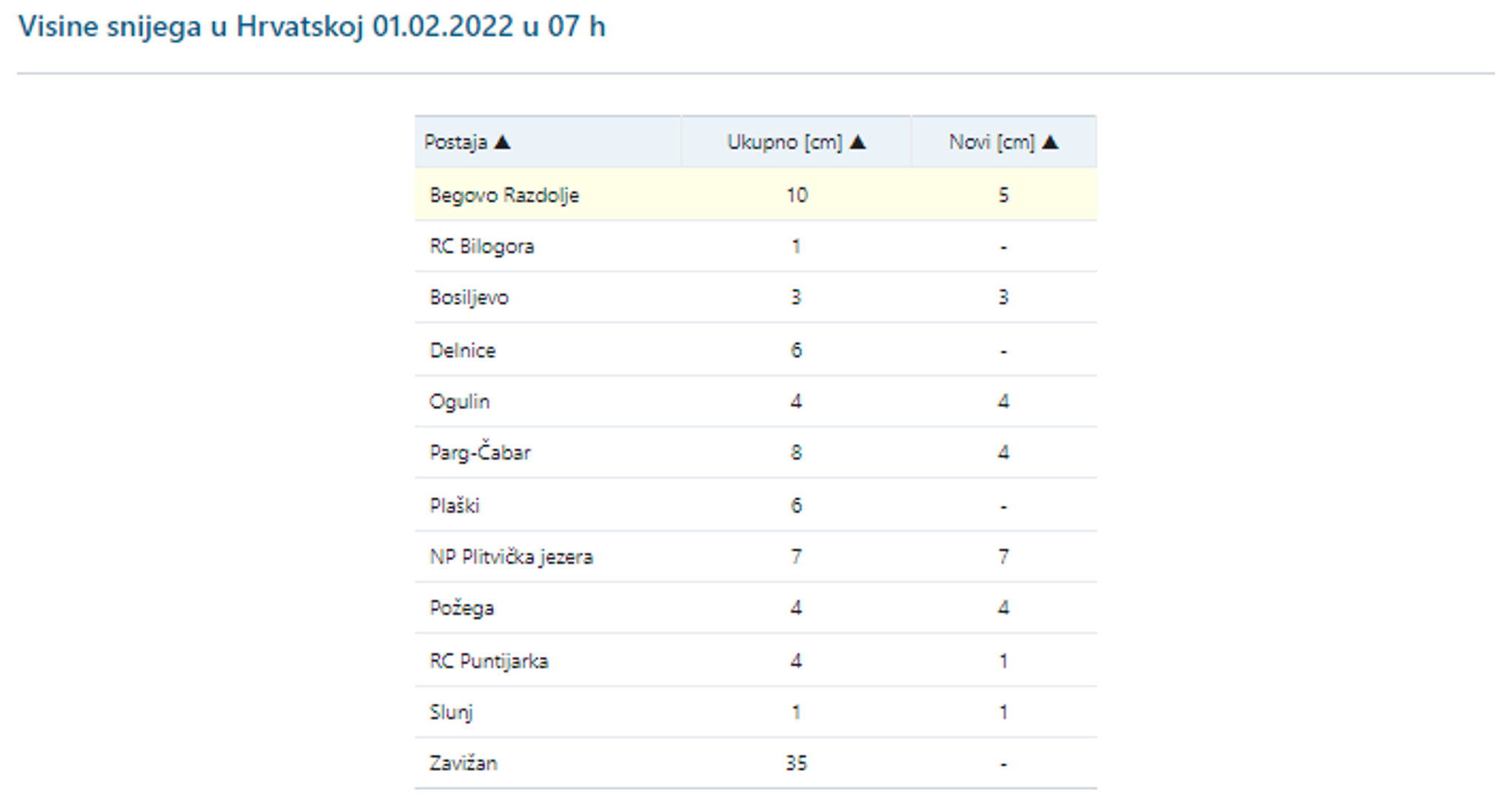Viewport: 1512px width, 800px height.
Task: Click on Ogulin station name
Action: click(459, 401)
